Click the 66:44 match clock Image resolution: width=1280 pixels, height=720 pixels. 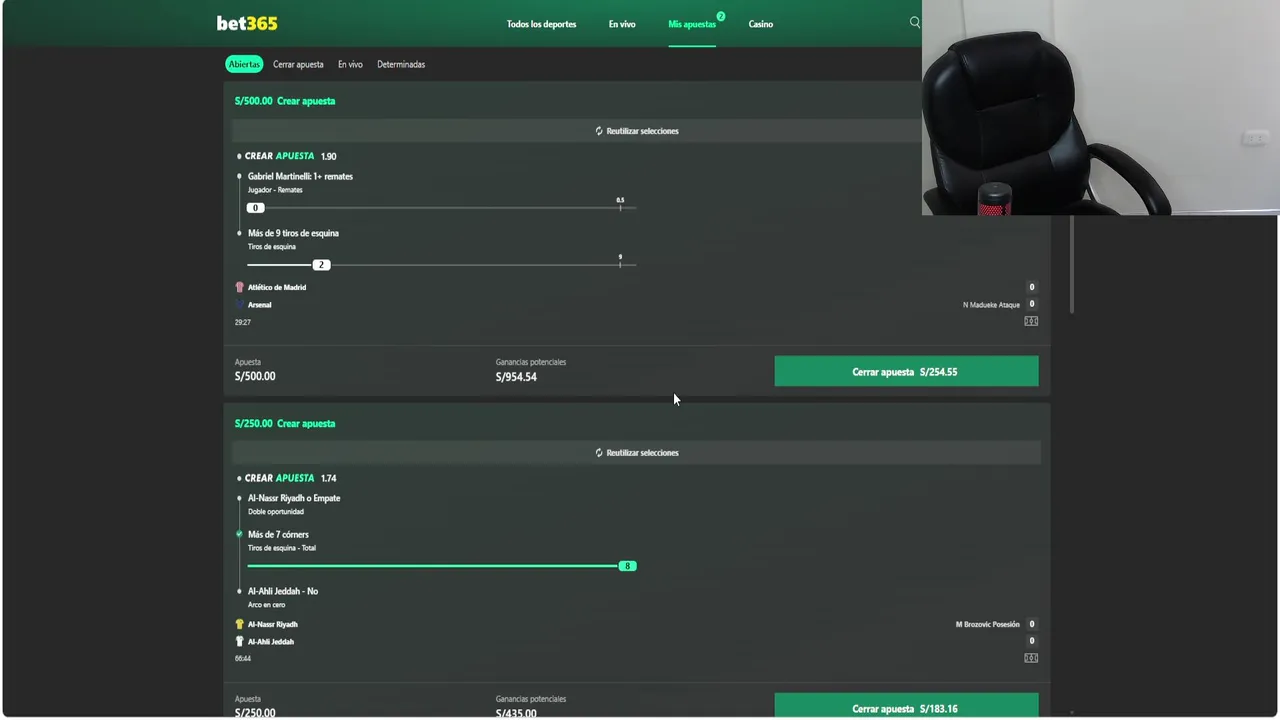(x=243, y=658)
